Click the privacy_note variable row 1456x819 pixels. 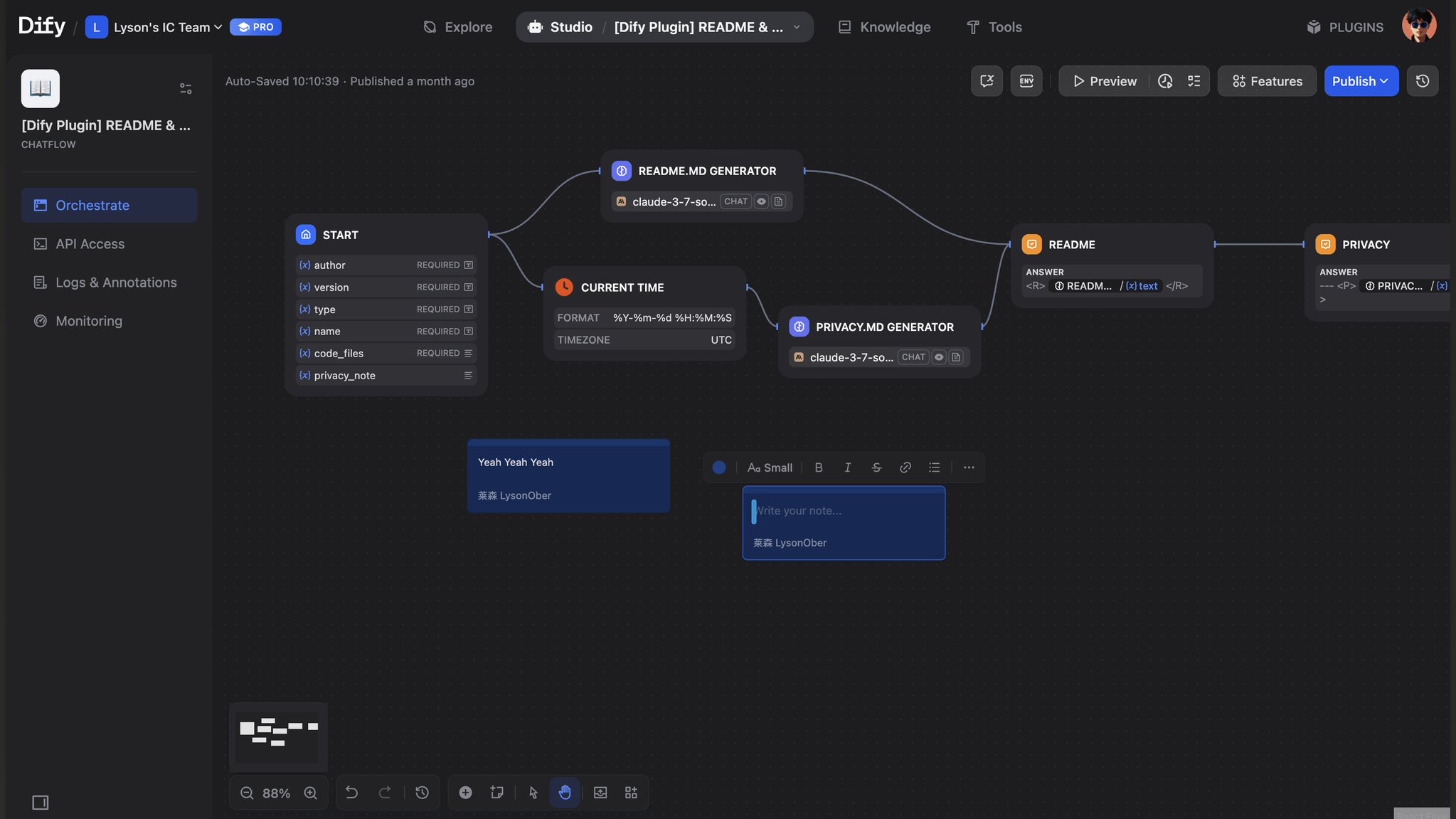[x=386, y=375]
